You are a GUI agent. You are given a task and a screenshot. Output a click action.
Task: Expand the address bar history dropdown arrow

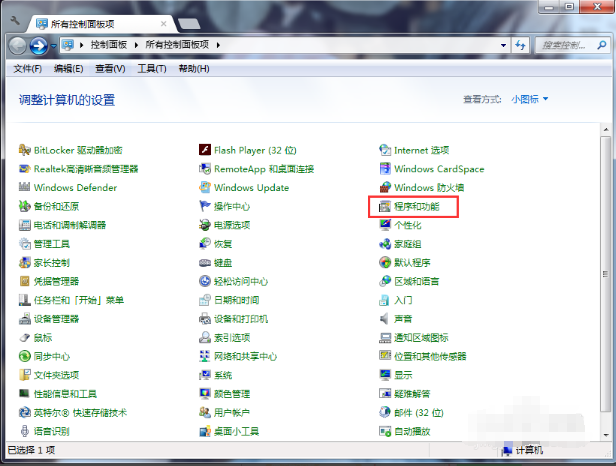[x=503, y=45]
